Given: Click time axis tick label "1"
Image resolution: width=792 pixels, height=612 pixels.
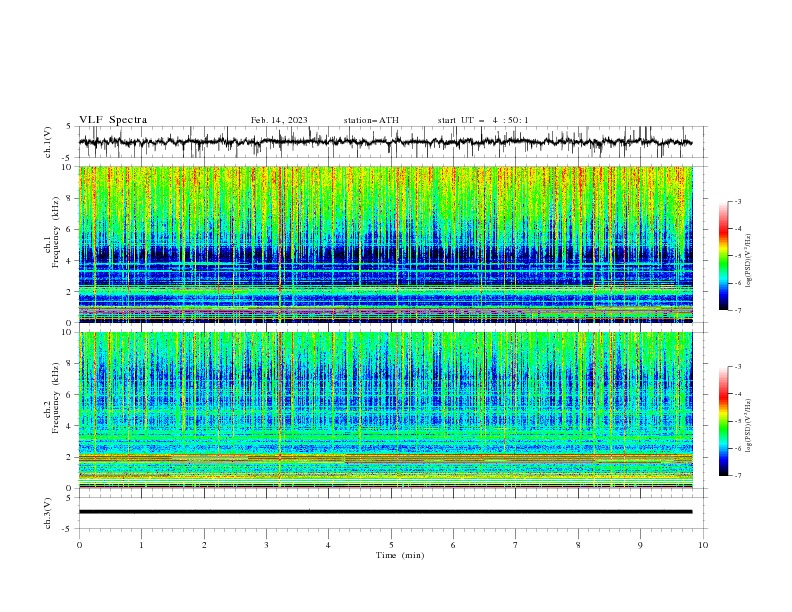Looking at the screenshot, I should pyautogui.click(x=141, y=545).
